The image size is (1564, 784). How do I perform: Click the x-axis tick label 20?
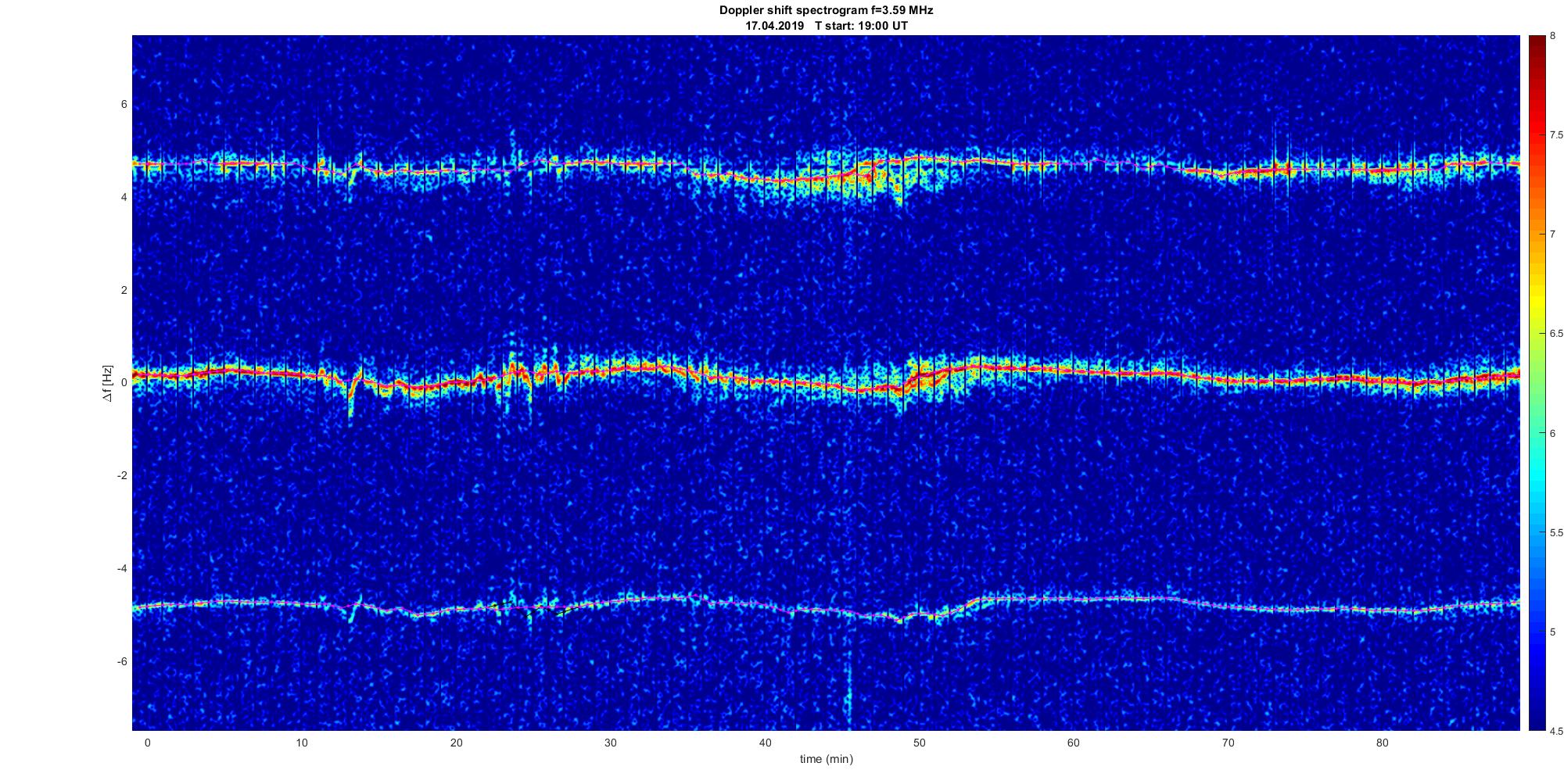click(456, 743)
